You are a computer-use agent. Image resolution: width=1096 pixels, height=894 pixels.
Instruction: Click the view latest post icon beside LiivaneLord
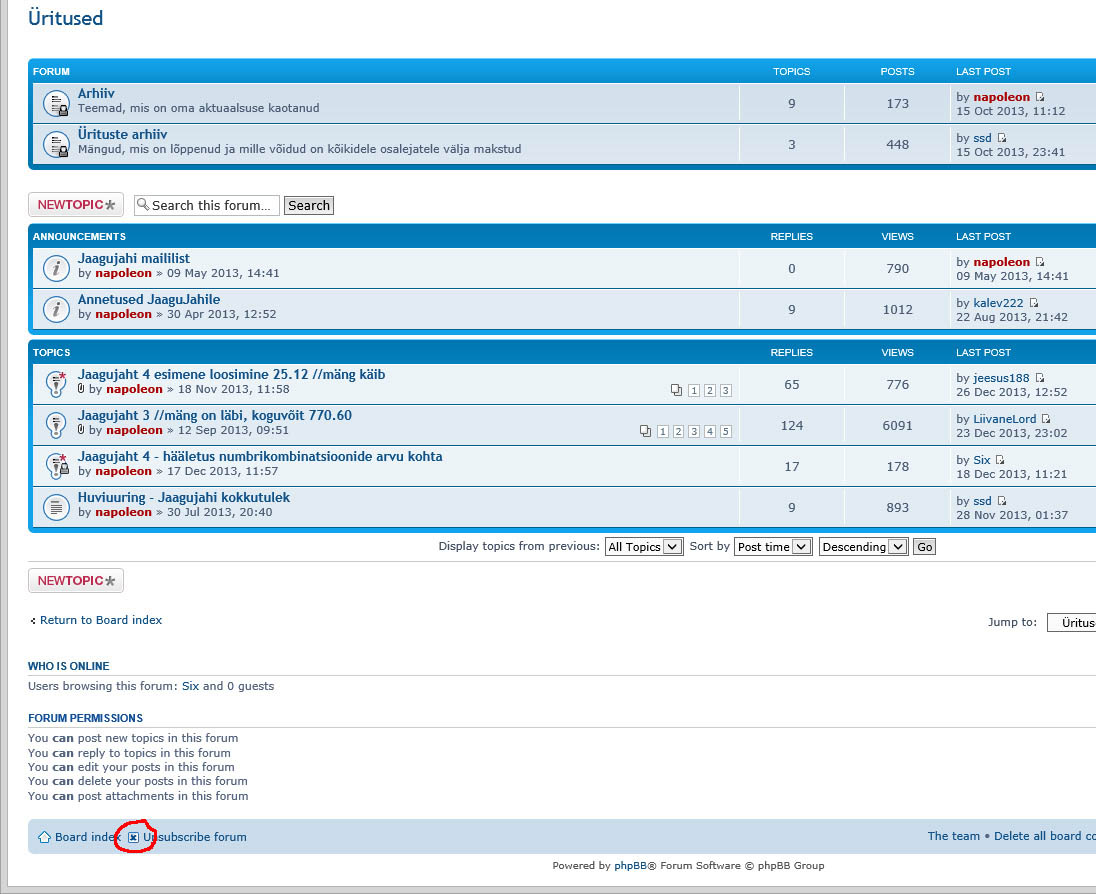point(1047,419)
